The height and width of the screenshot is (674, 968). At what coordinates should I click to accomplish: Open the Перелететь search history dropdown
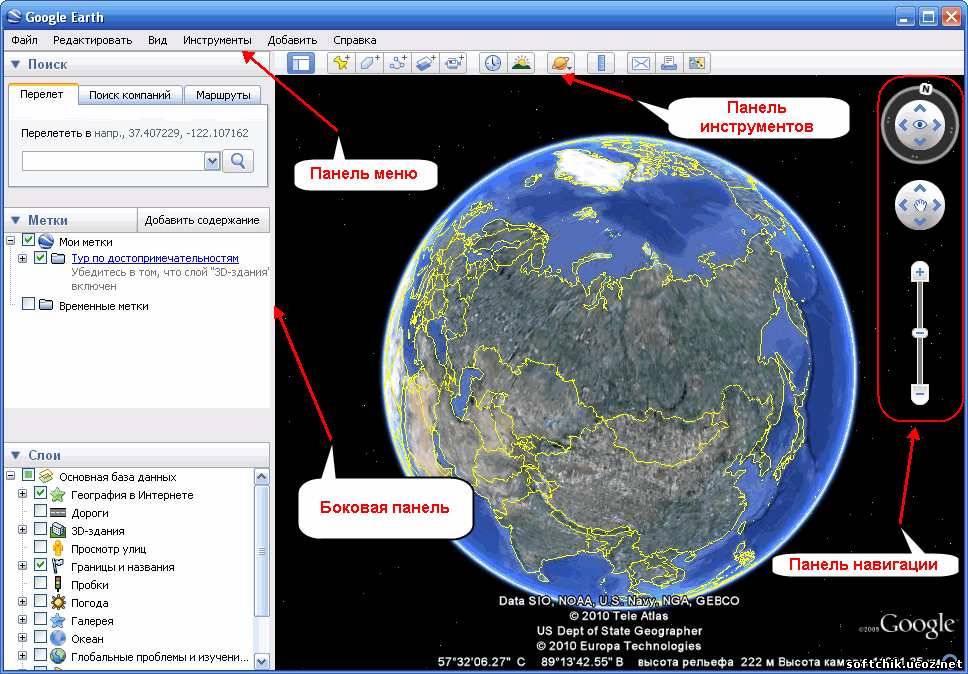click(x=212, y=161)
